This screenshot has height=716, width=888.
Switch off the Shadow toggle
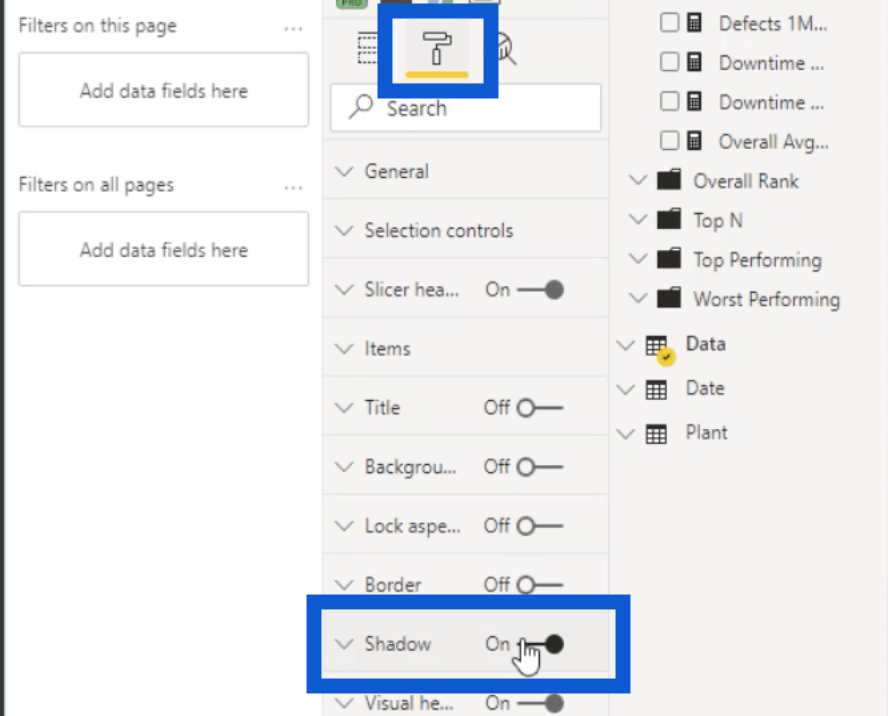tap(540, 644)
